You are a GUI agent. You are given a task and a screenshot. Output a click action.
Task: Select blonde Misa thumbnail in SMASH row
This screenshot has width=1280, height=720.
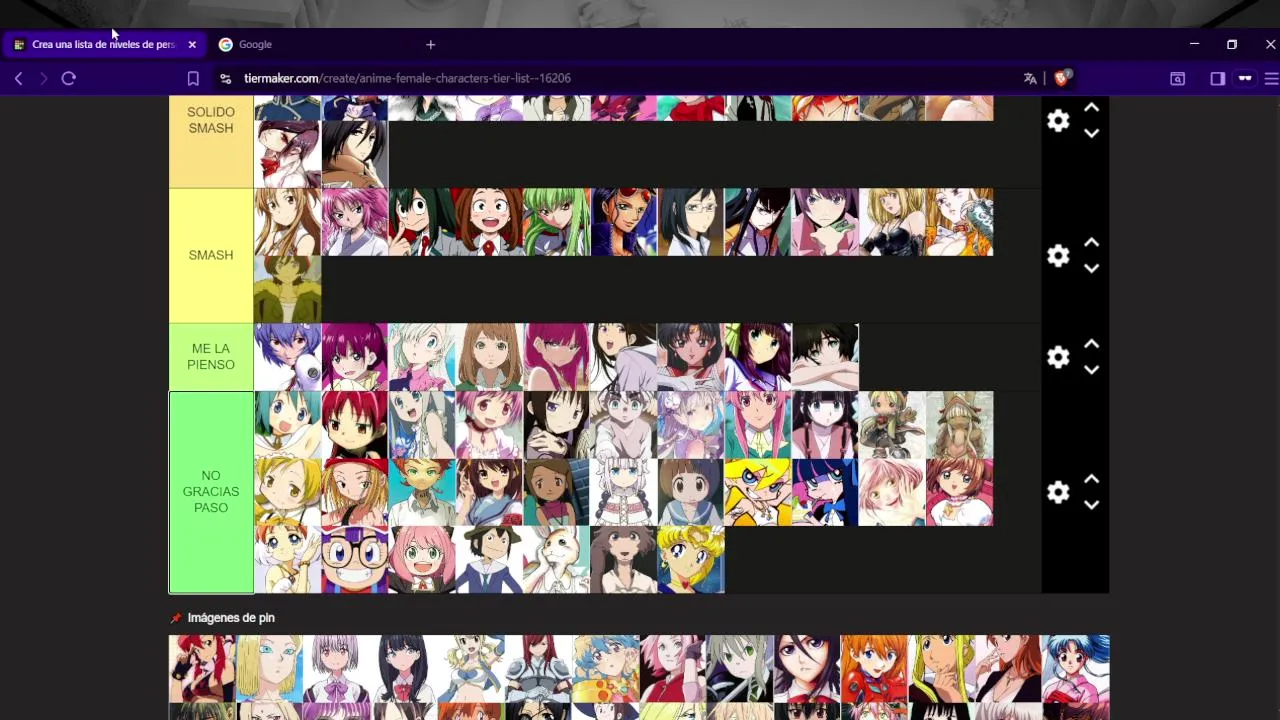click(x=892, y=222)
